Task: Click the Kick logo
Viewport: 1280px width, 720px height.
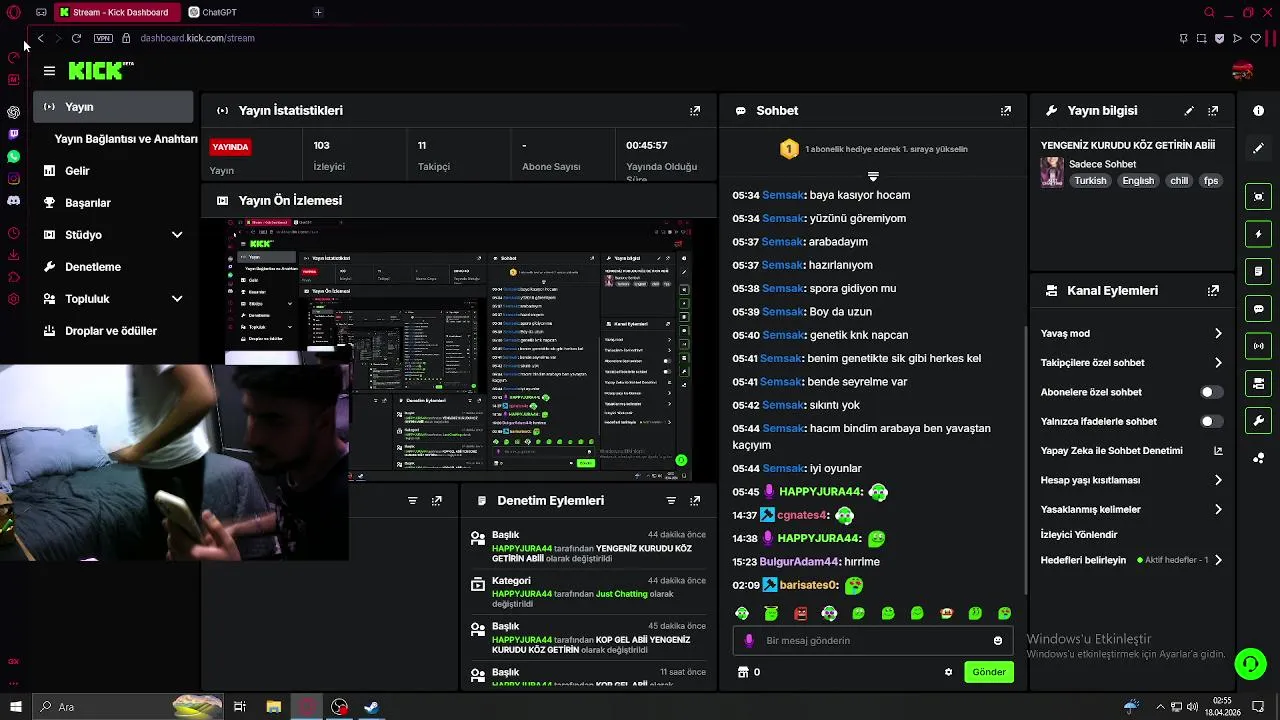Action: pyautogui.click(x=100, y=70)
